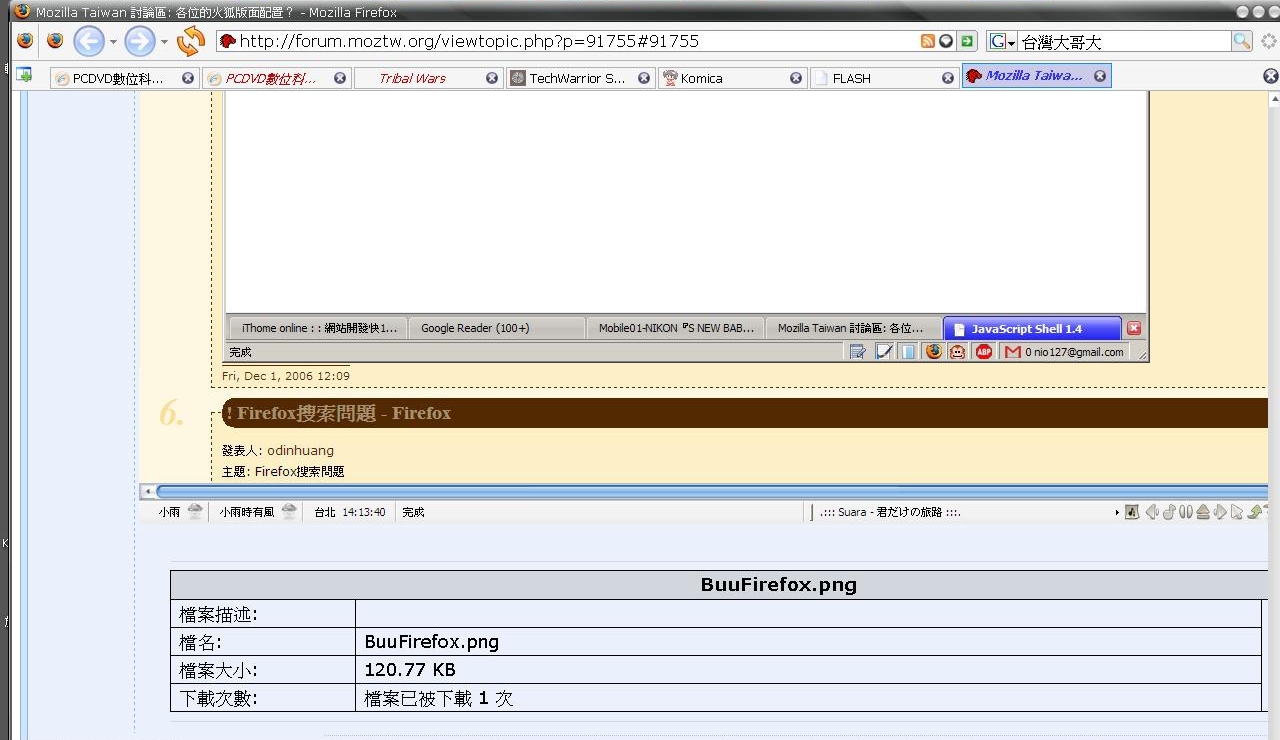Screen dimensions: 1280x740
Task: Switch to the Tribal Wars tab
Action: pyautogui.click(x=412, y=78)
